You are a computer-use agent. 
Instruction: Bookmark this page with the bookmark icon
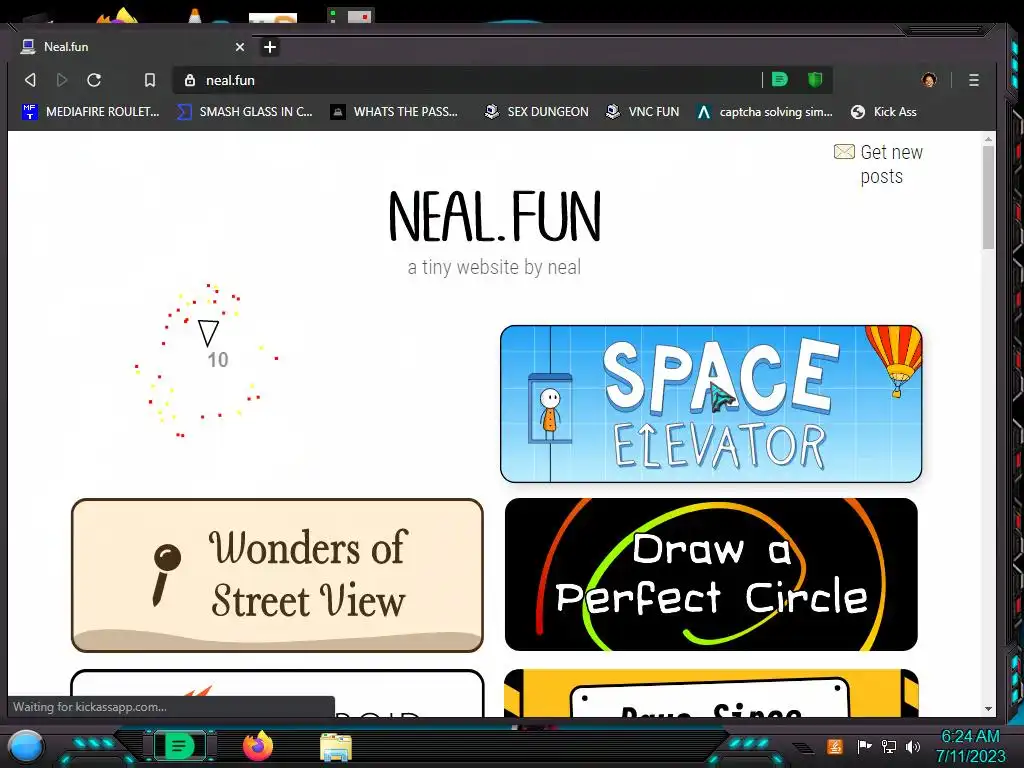coord(150,80)
